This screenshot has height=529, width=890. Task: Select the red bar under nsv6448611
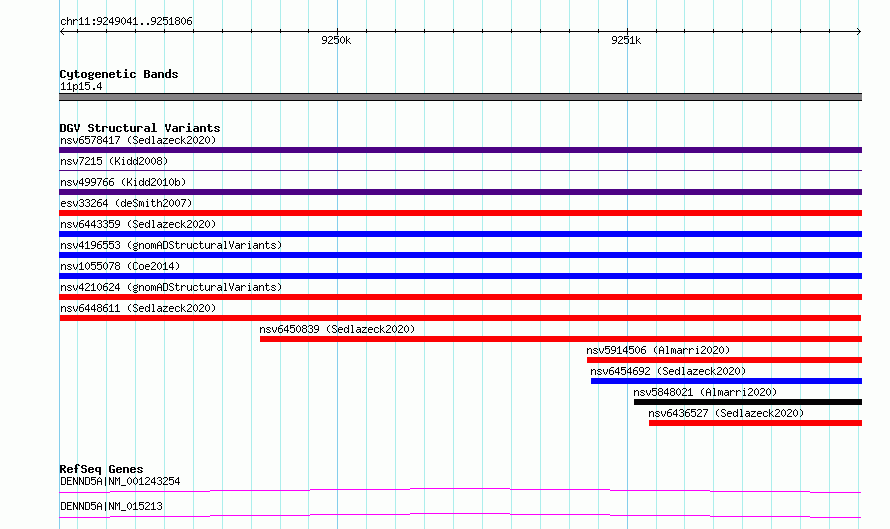tap(460, 318)
